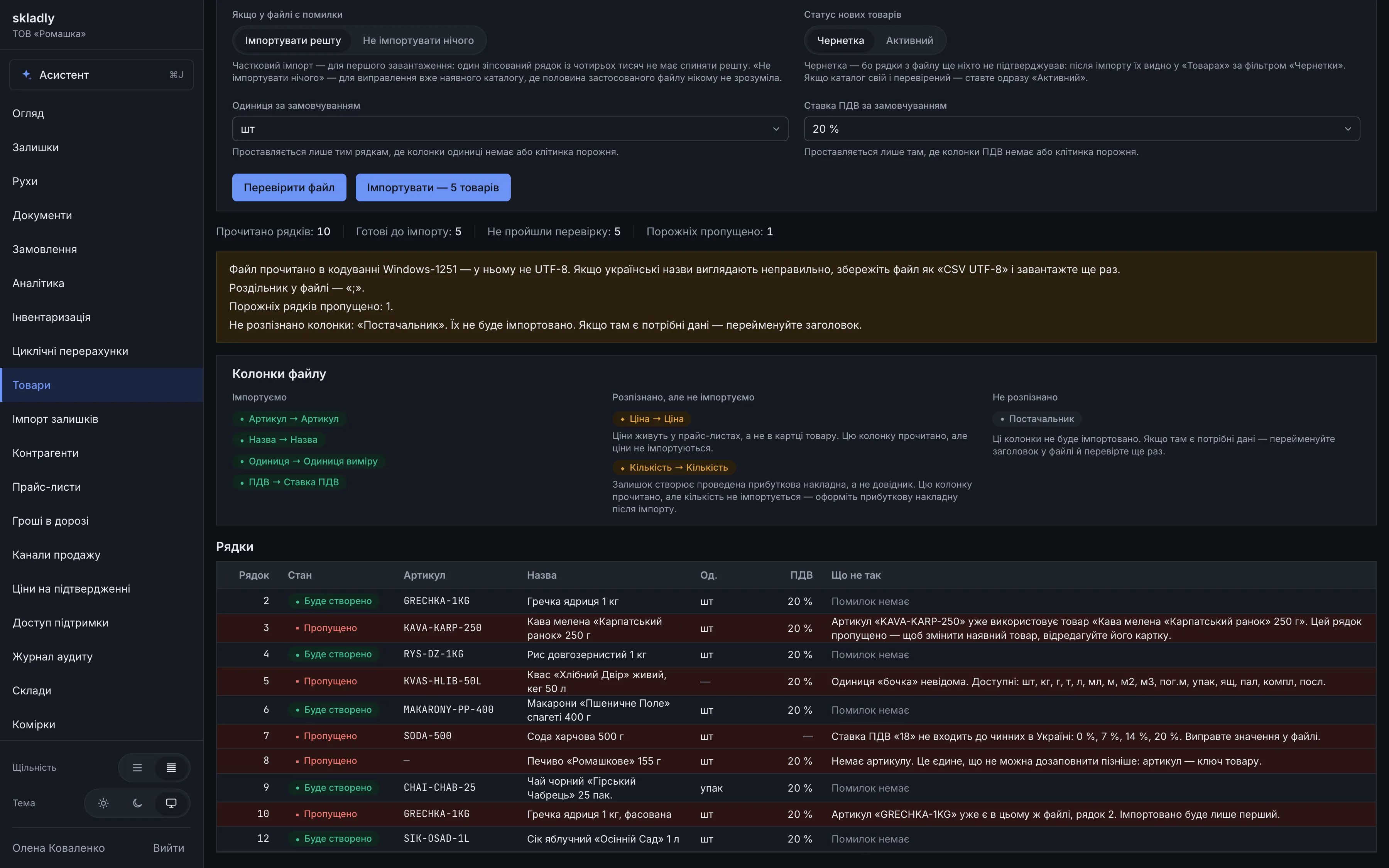
Task: Click article cell SIK-OSAD-1L
Action: [x=436, y=839]
